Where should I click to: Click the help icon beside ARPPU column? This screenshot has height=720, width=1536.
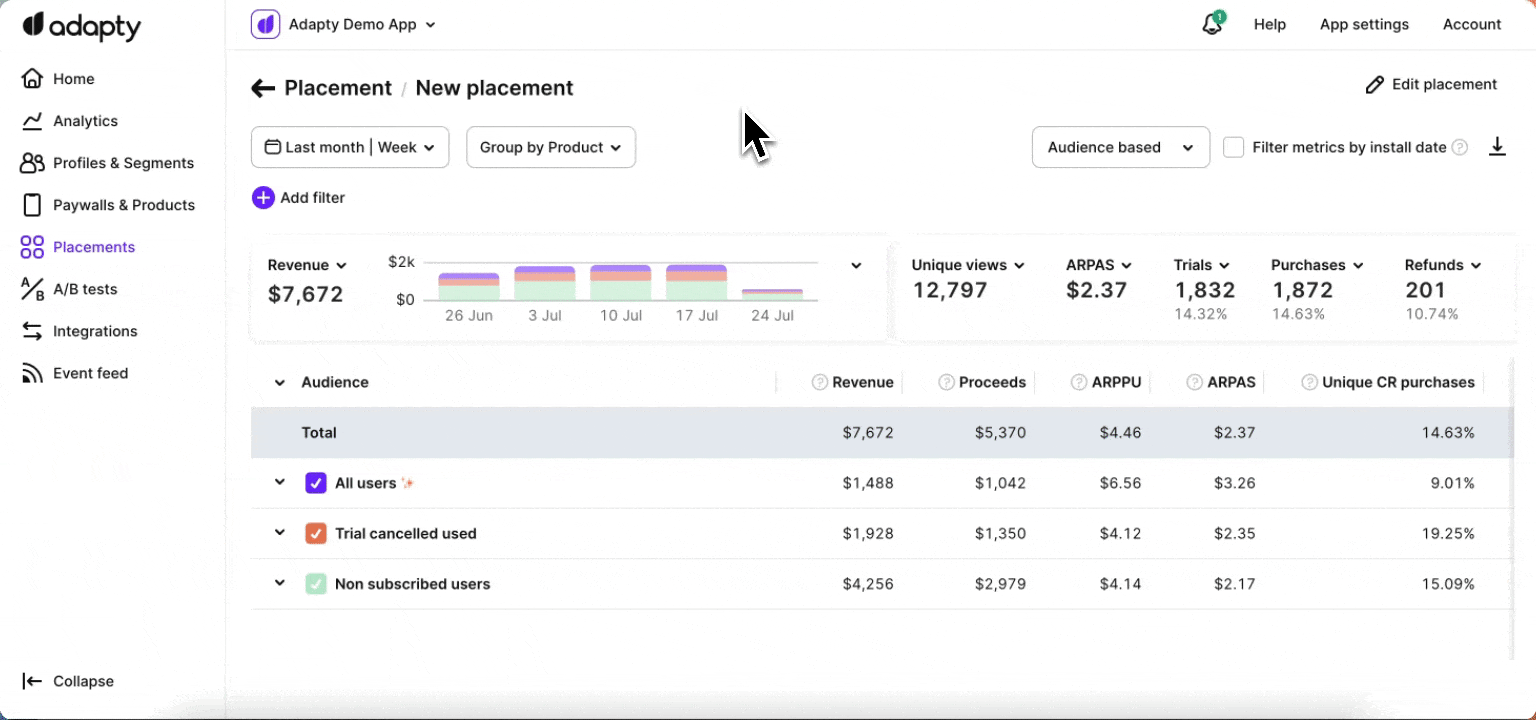pyautogui.click(x=1079, y=382)
